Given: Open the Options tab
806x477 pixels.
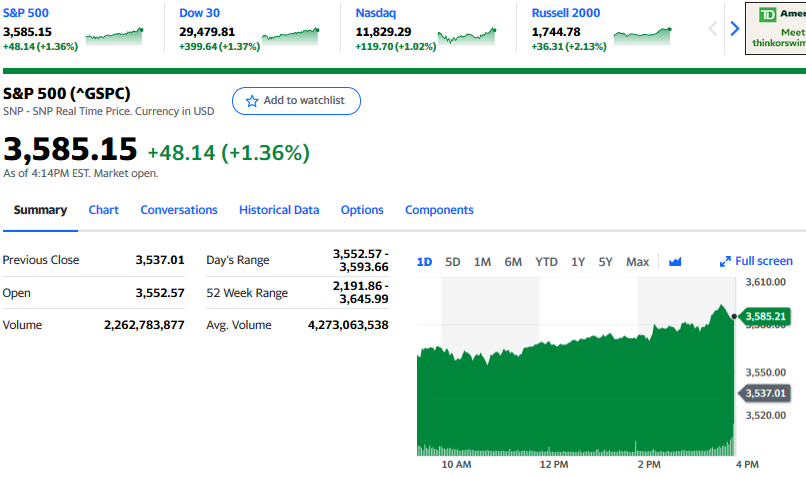Looking at the screenshot, I should pos(362,210).
